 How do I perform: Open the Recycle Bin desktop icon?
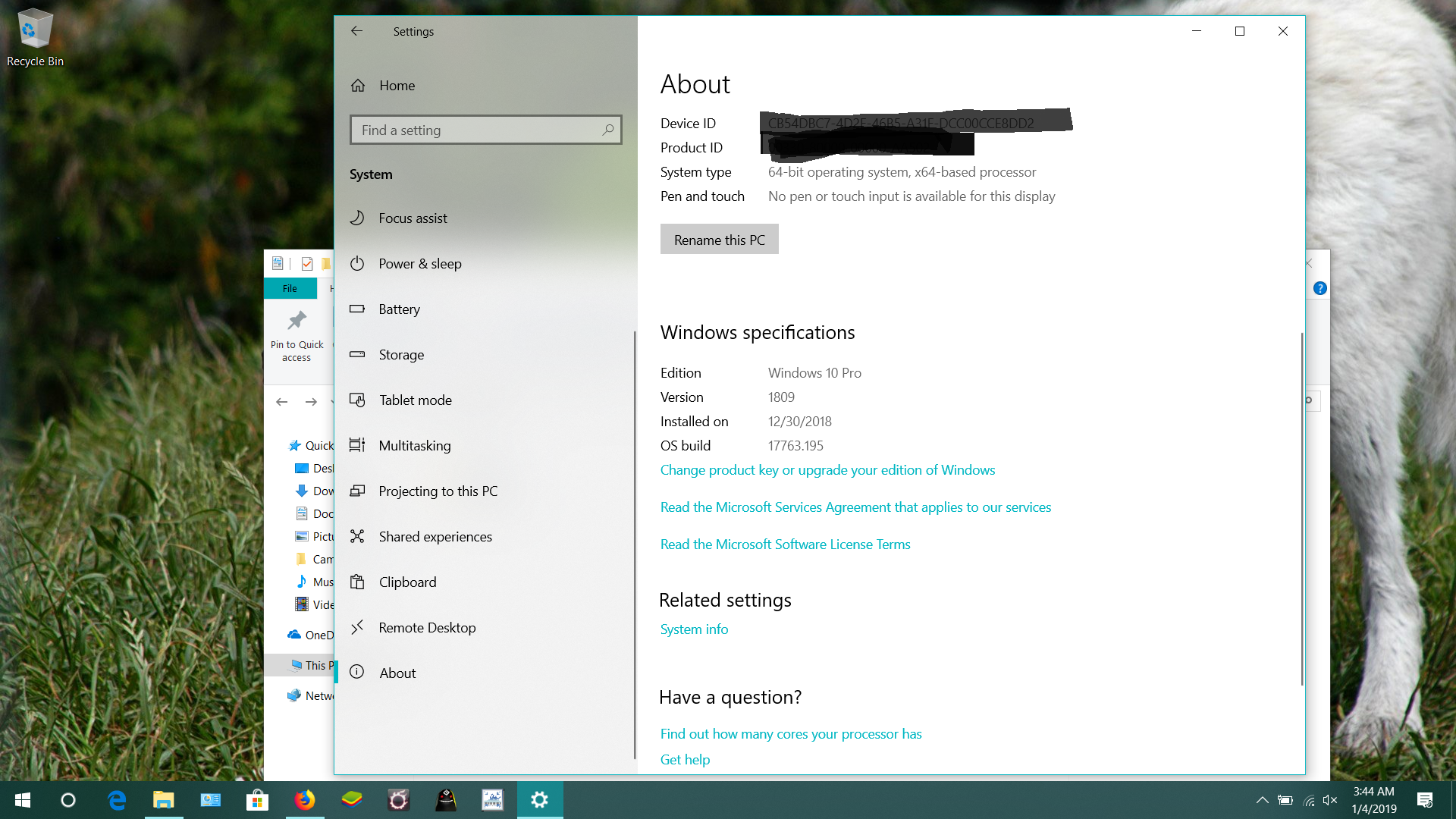click(35, 38)
